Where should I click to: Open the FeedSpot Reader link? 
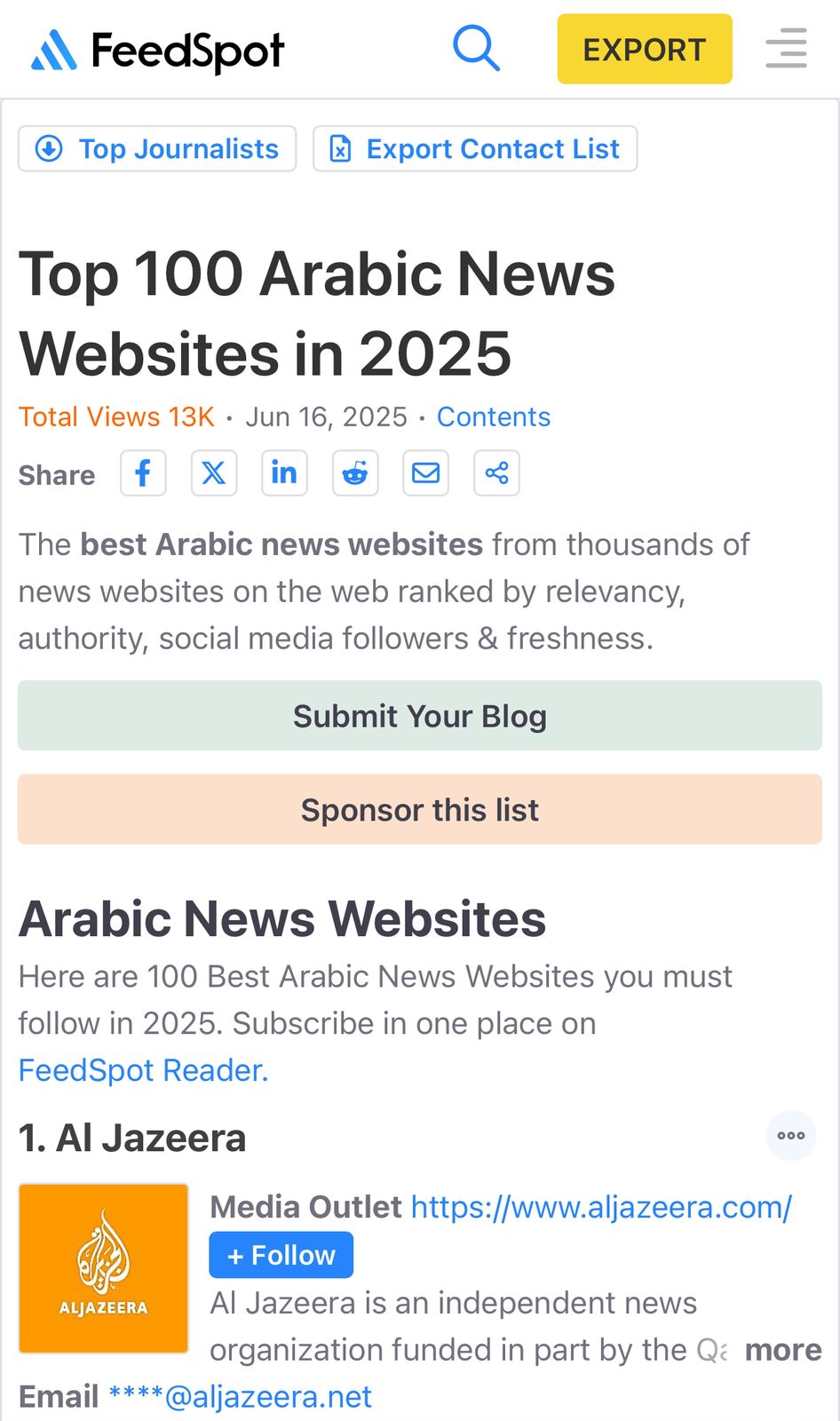(143, 1070)
